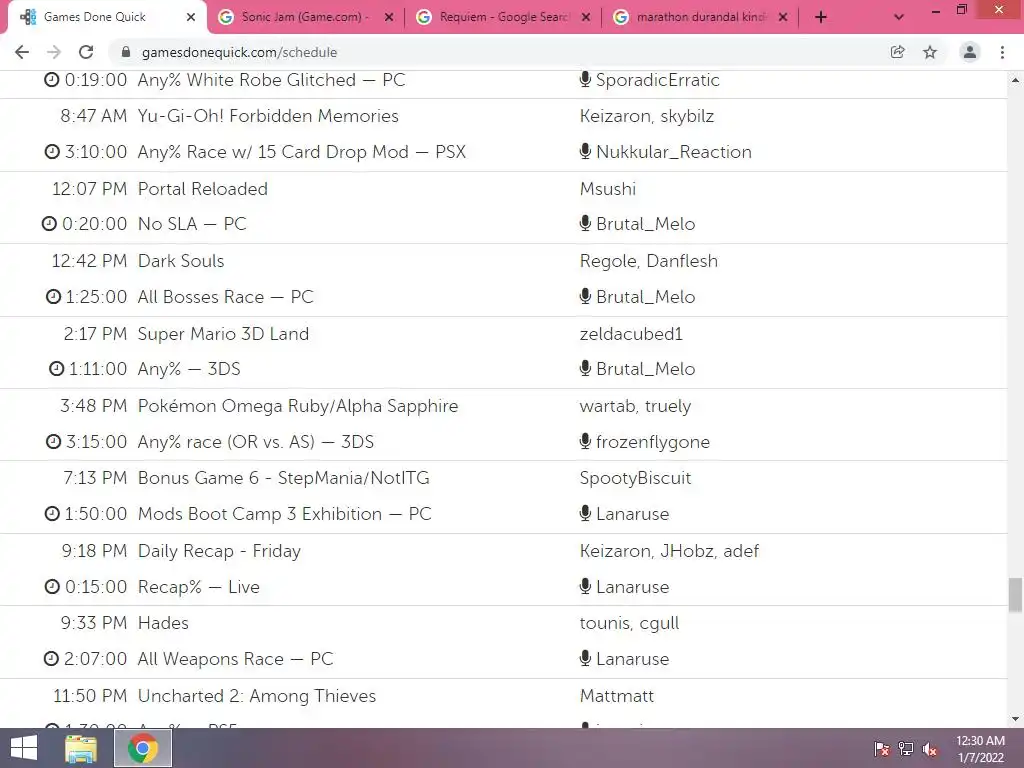1024x768 pixels.
Task: Click the microphone icon beside Nukkular_Reaction
Action: click(585, 151)
